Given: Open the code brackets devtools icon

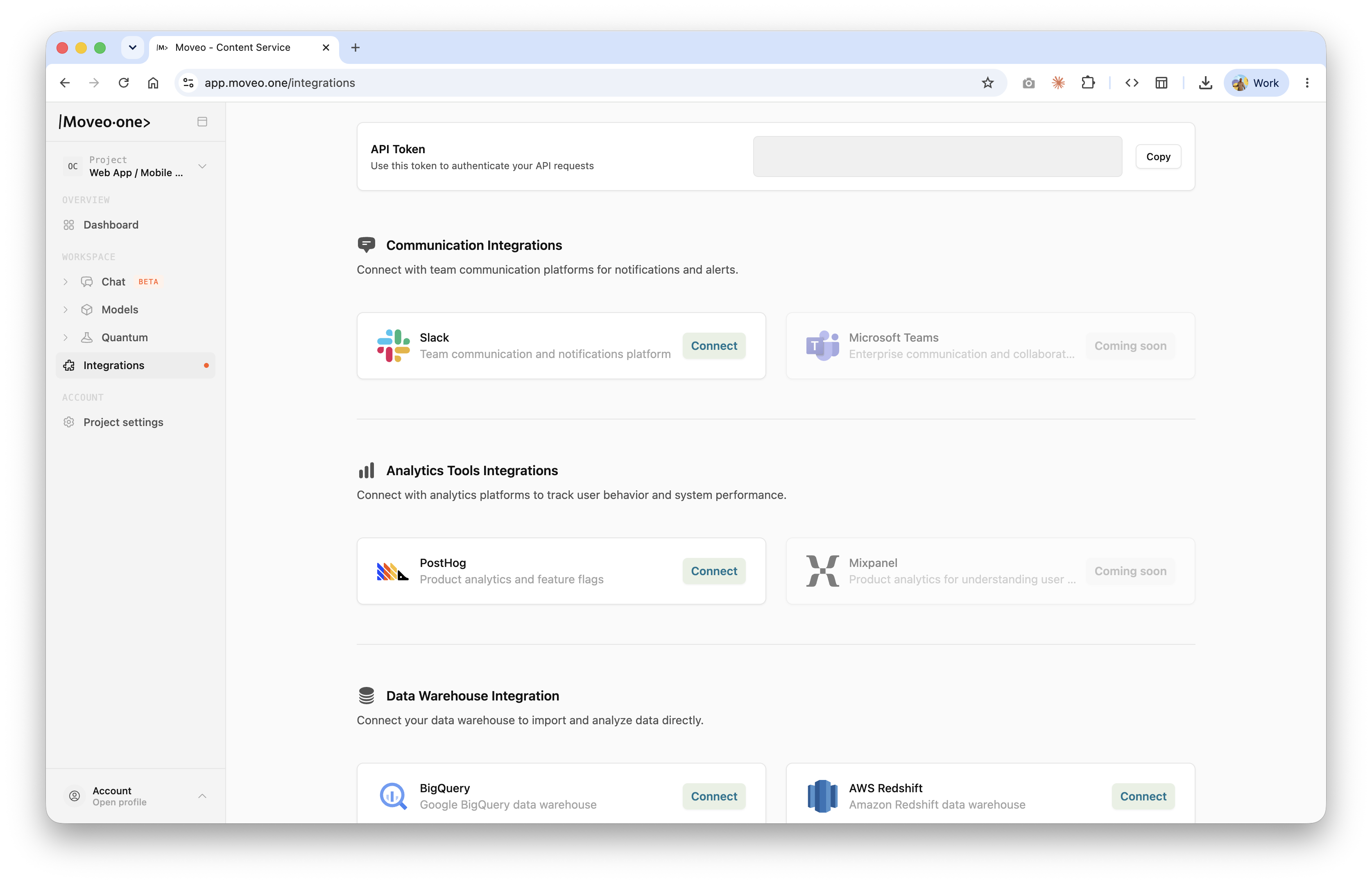Looking at the screenshot, I should click(1132, 83).
